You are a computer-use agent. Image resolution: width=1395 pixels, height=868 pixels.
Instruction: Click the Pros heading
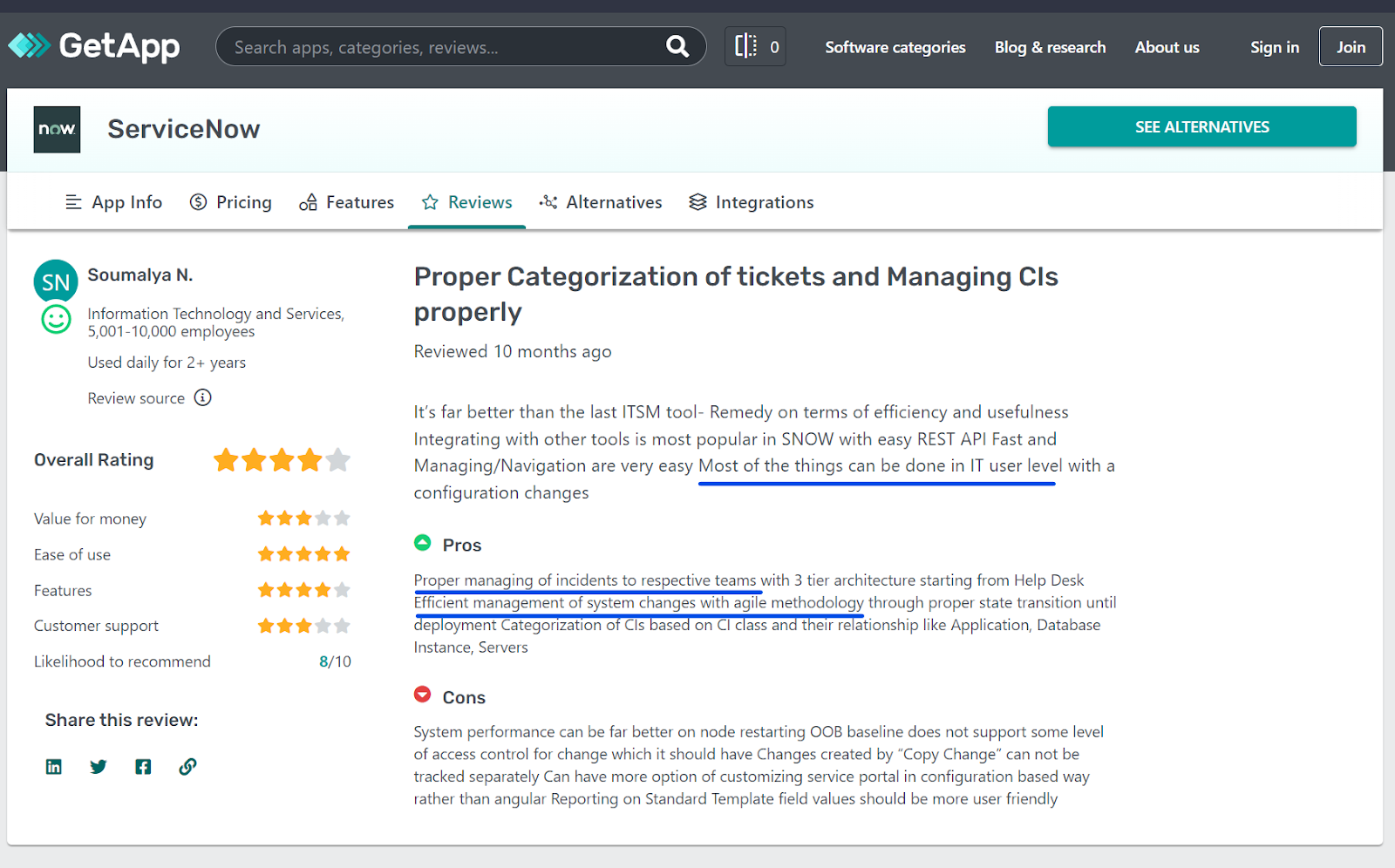(x=462, y=545)
